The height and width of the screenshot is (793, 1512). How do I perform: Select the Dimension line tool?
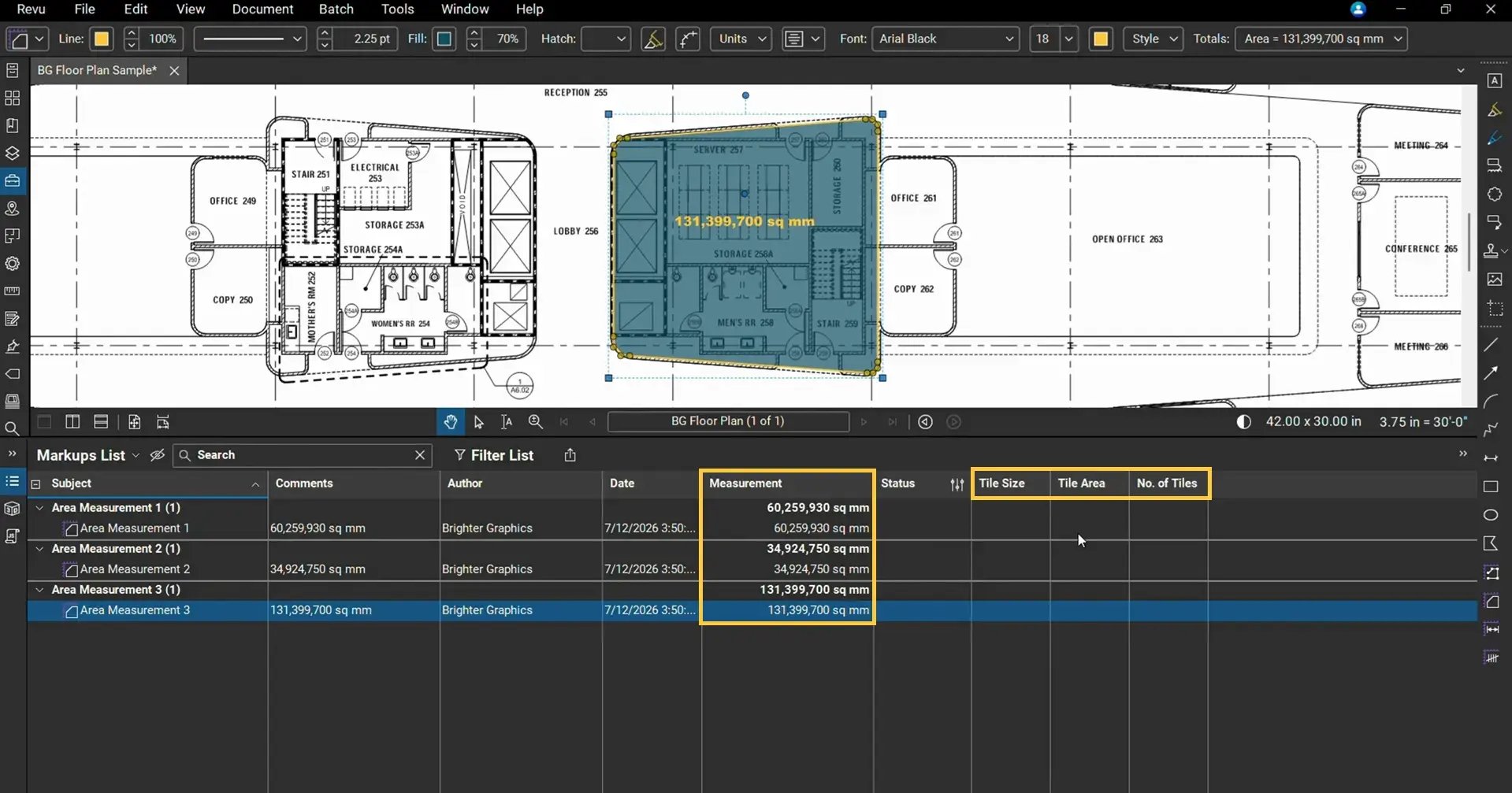(x=1491, y=458)
